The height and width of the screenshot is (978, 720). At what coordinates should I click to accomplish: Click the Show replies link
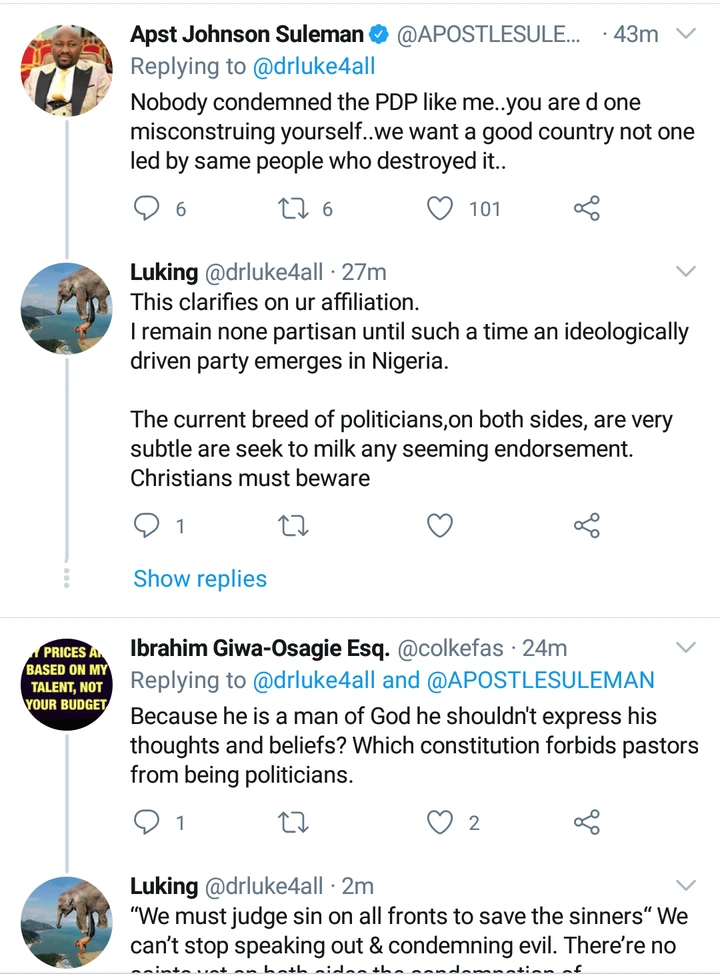pyautogui.click(x=200, y=579)
